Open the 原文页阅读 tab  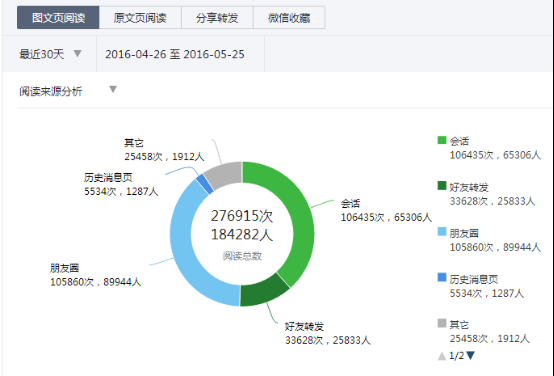coord(140,17)
